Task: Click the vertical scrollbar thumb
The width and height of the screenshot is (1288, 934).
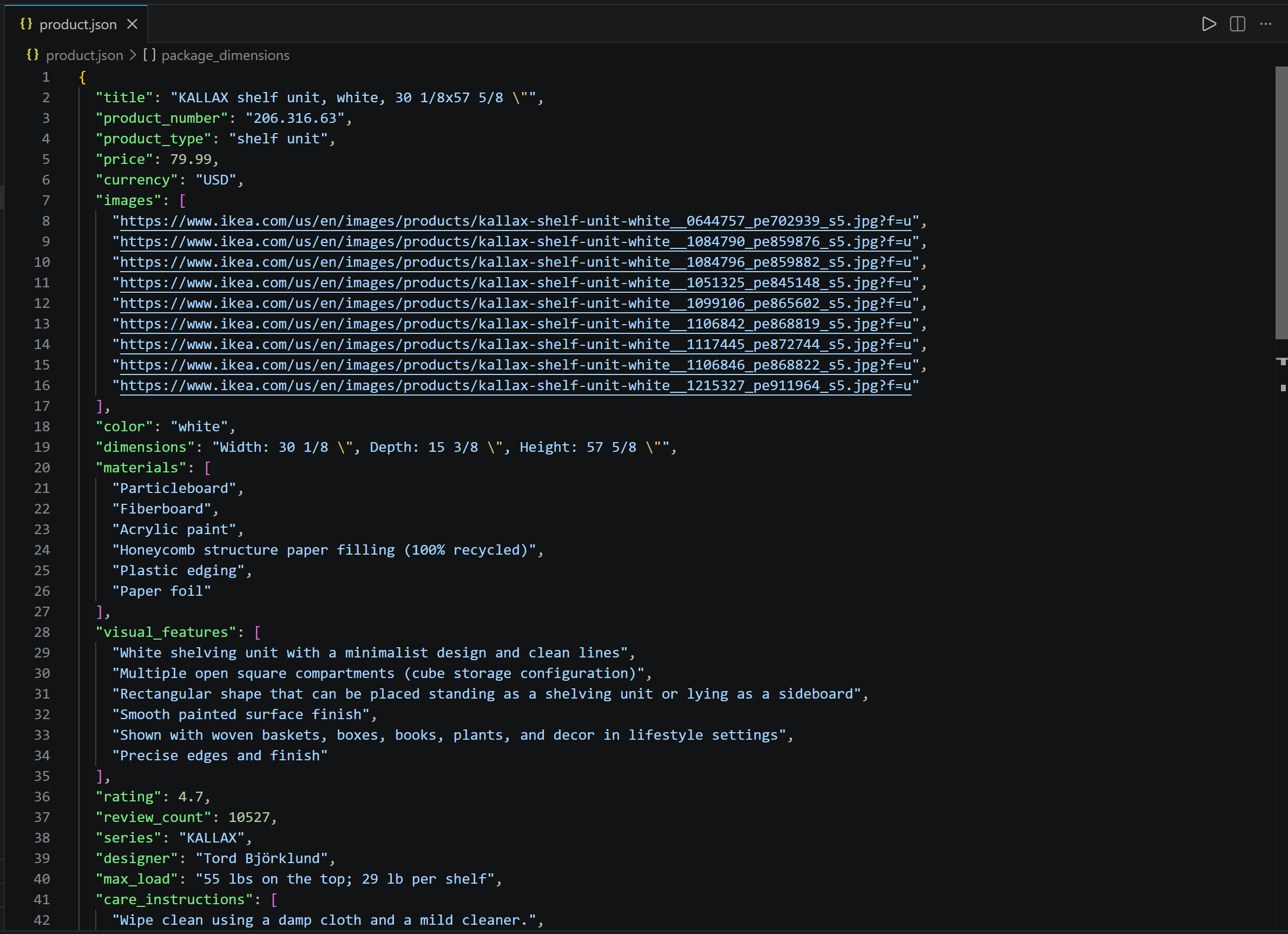Action: coord(1281,203)
